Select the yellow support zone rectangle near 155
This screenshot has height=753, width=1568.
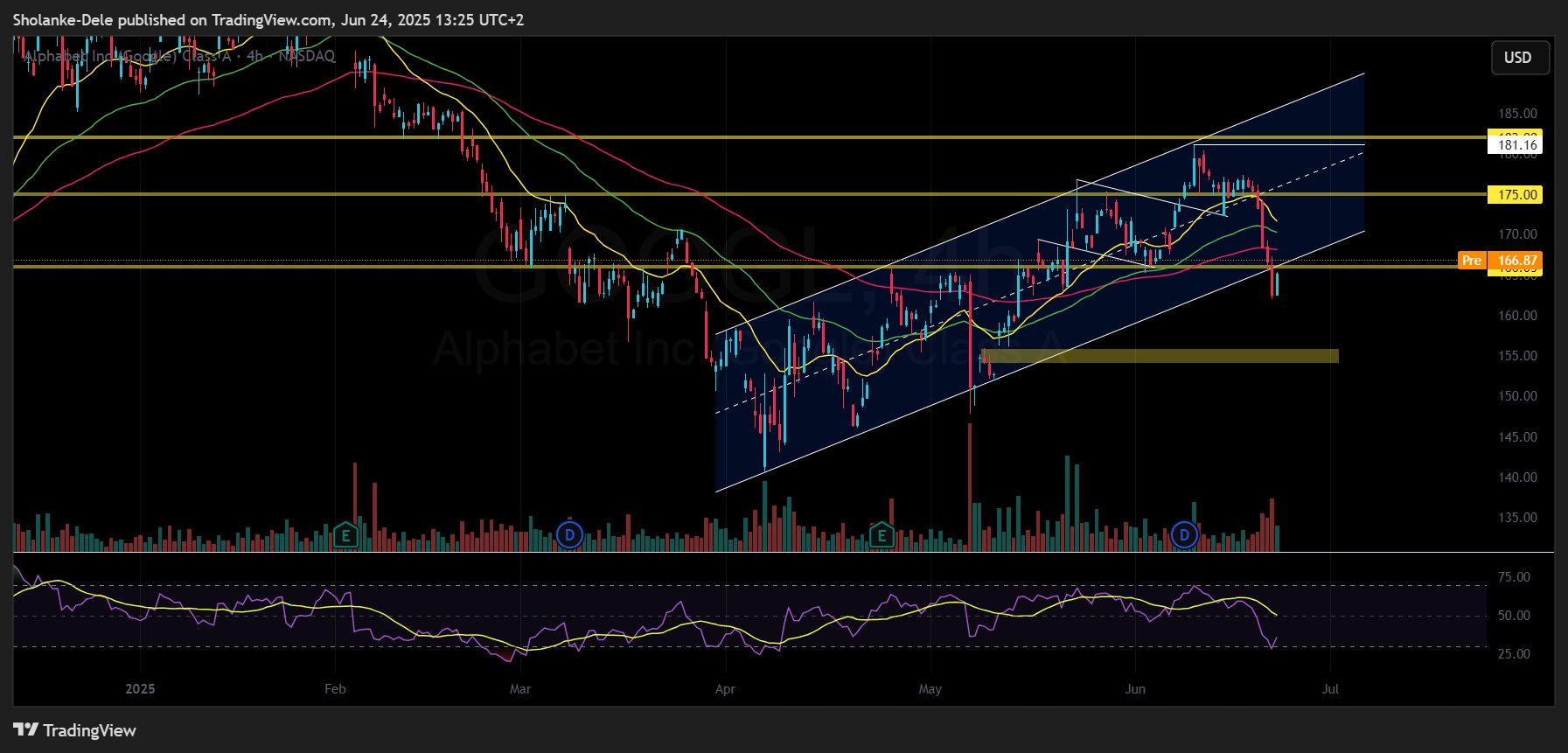click(1160, 356)
